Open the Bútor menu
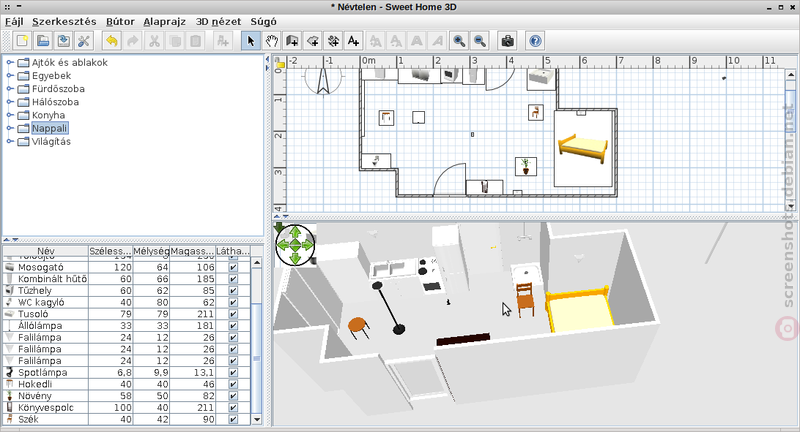The width and height of the screenshot is (800, 432). [x=120, y=21]
